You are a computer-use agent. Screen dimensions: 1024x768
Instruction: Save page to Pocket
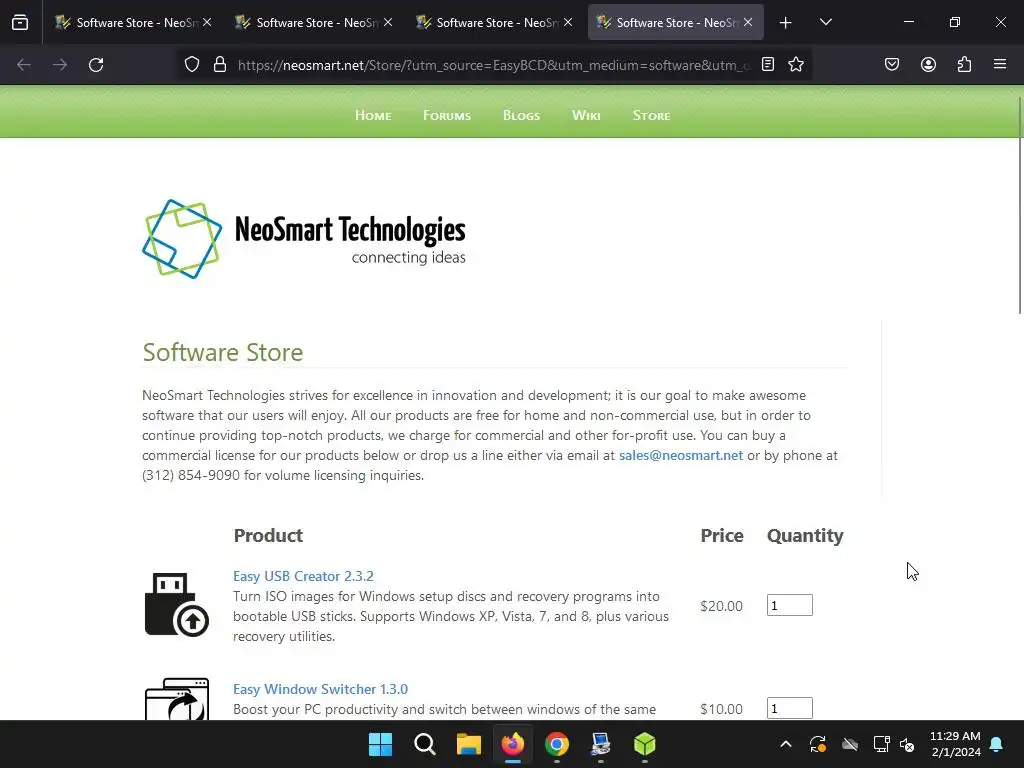click(x=892, y=64)
